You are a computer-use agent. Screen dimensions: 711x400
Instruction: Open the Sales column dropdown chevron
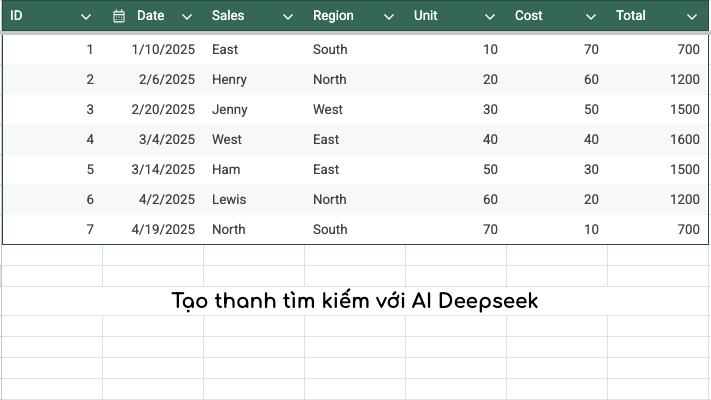(x=288, y=17)
